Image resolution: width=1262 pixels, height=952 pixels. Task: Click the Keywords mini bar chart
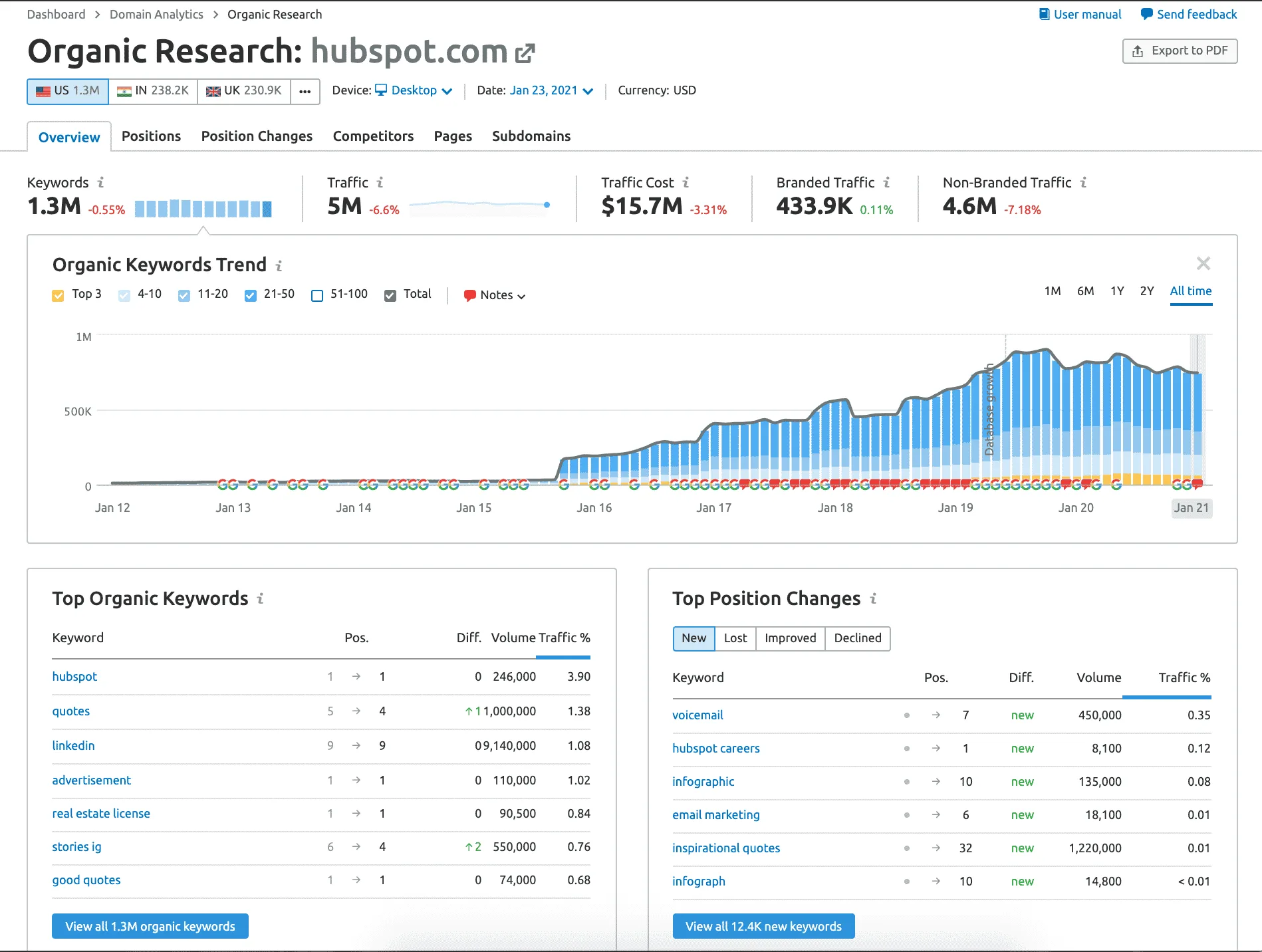(x=203, y=208)
